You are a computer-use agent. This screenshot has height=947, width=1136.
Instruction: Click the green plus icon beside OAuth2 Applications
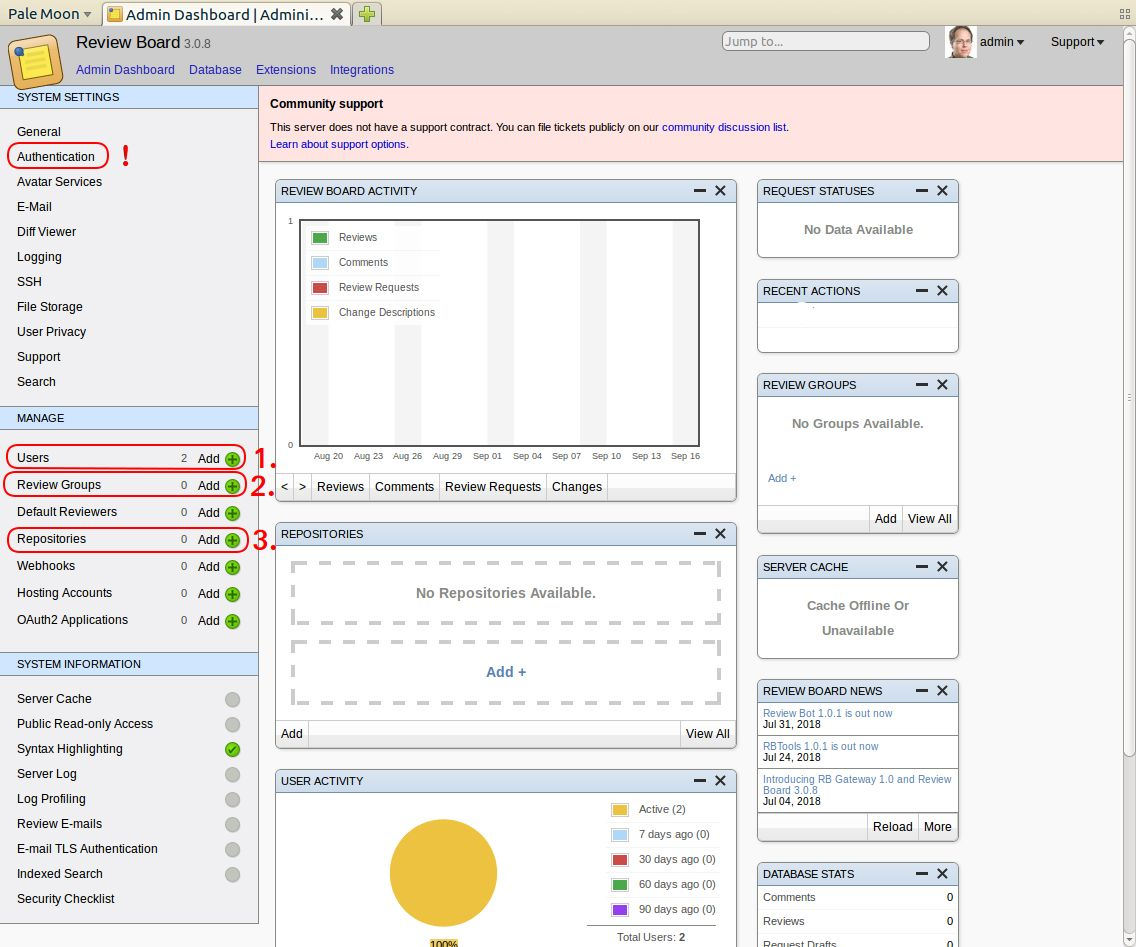coord(232,621)
